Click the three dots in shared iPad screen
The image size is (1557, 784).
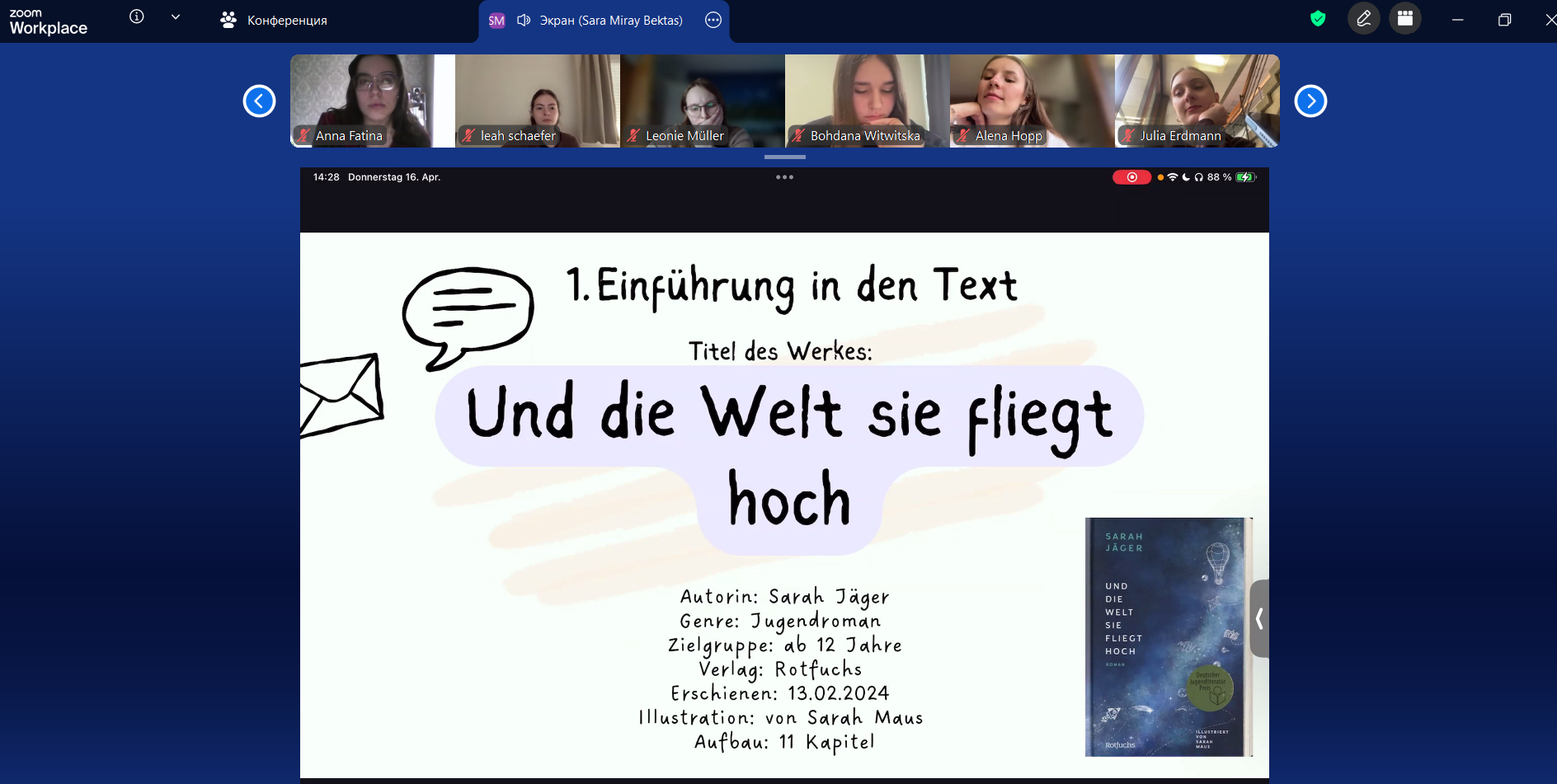(x=784, y=177)
